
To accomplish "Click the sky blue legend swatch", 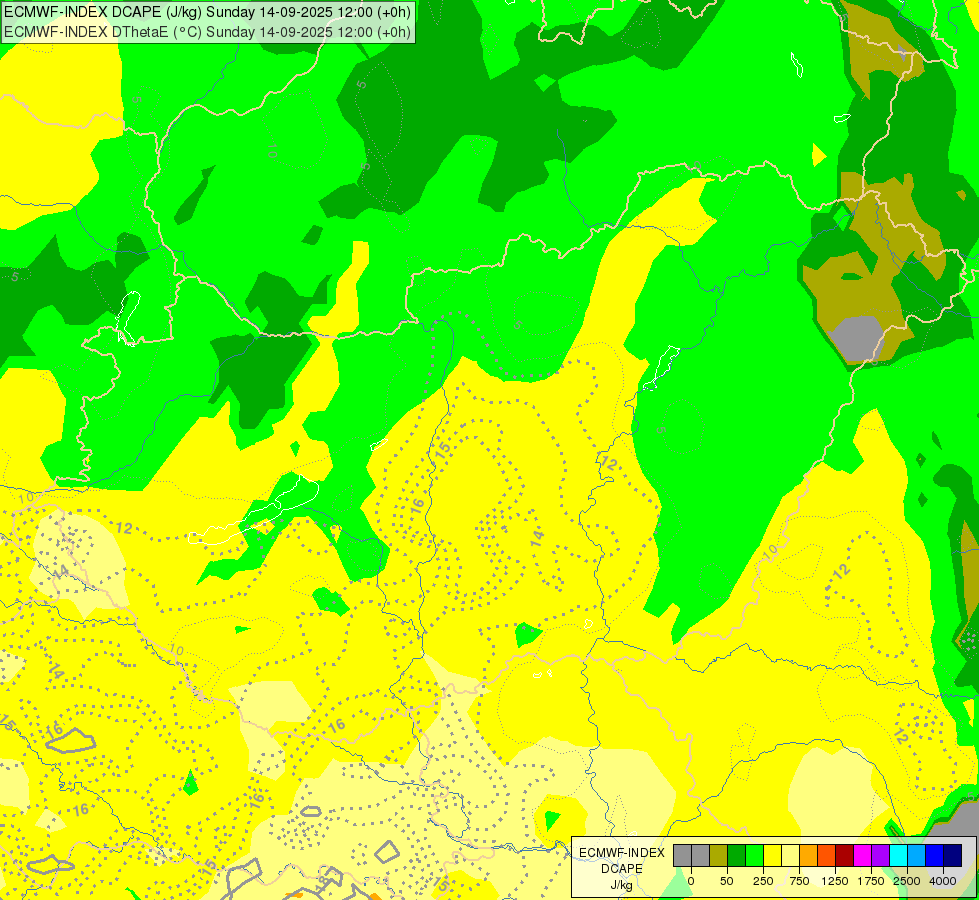I will (917, 855).
